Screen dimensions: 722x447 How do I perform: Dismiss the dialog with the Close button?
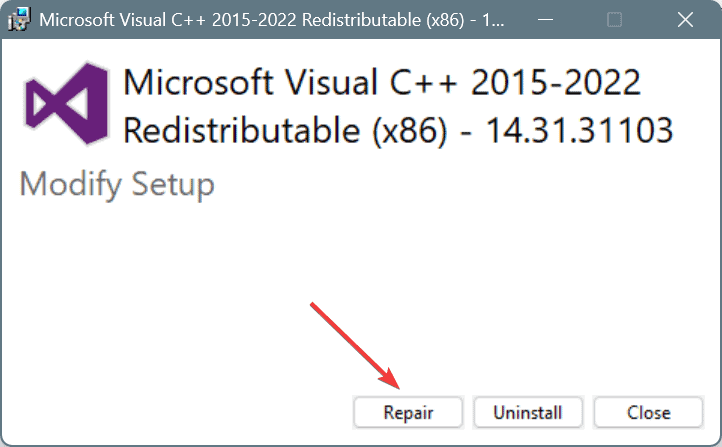(648, 412)
